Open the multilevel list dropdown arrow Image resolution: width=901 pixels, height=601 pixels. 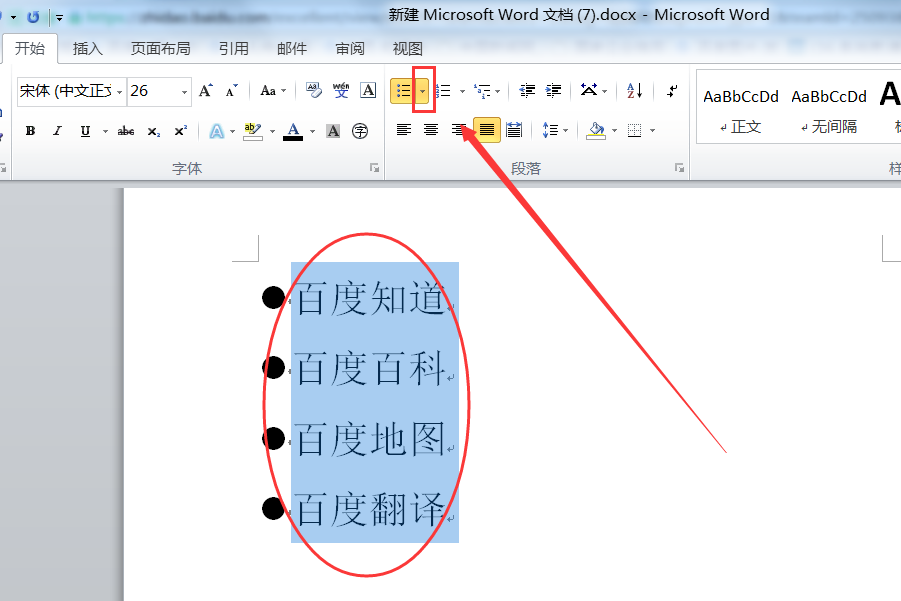(x=498, y=91)
